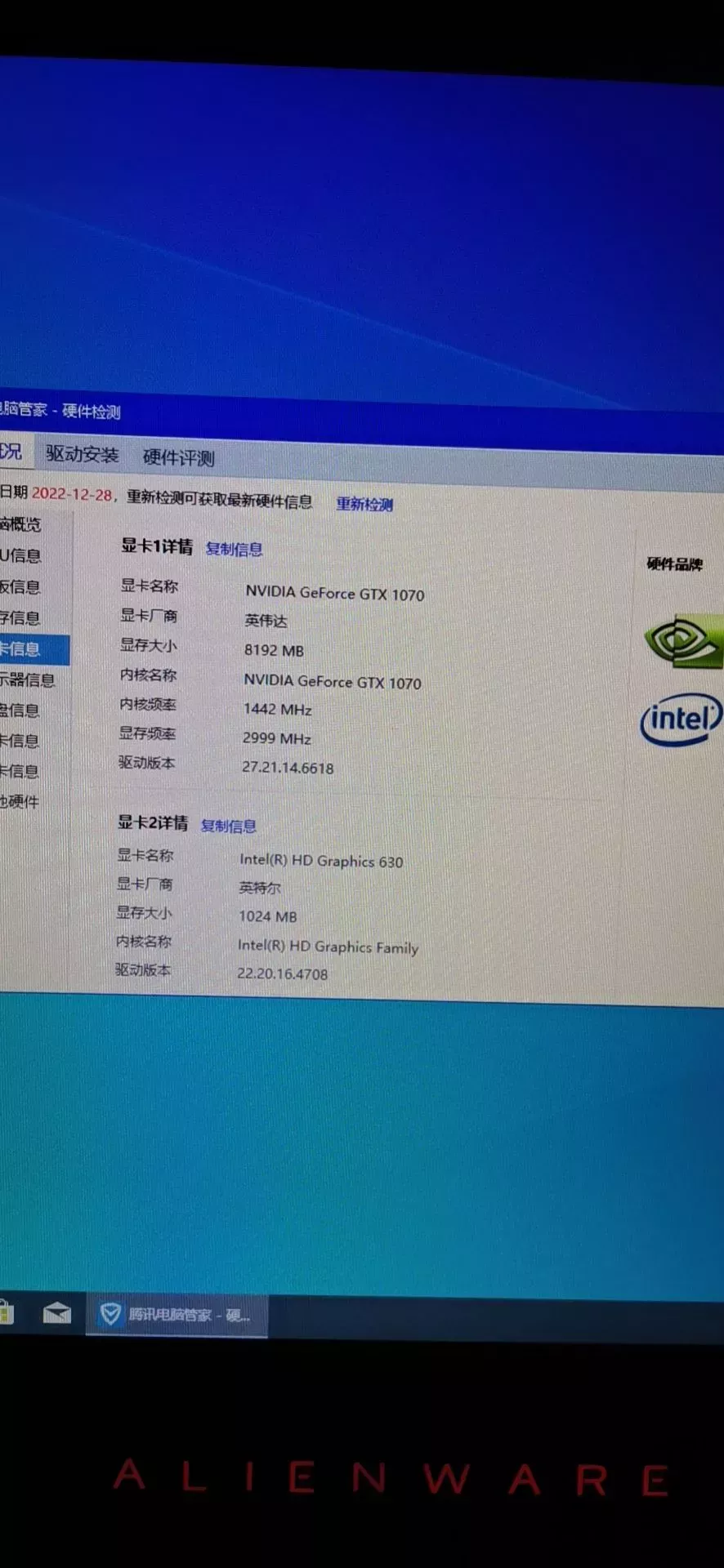Open the 显示器信息 sidebar entry

coord(28,679)
